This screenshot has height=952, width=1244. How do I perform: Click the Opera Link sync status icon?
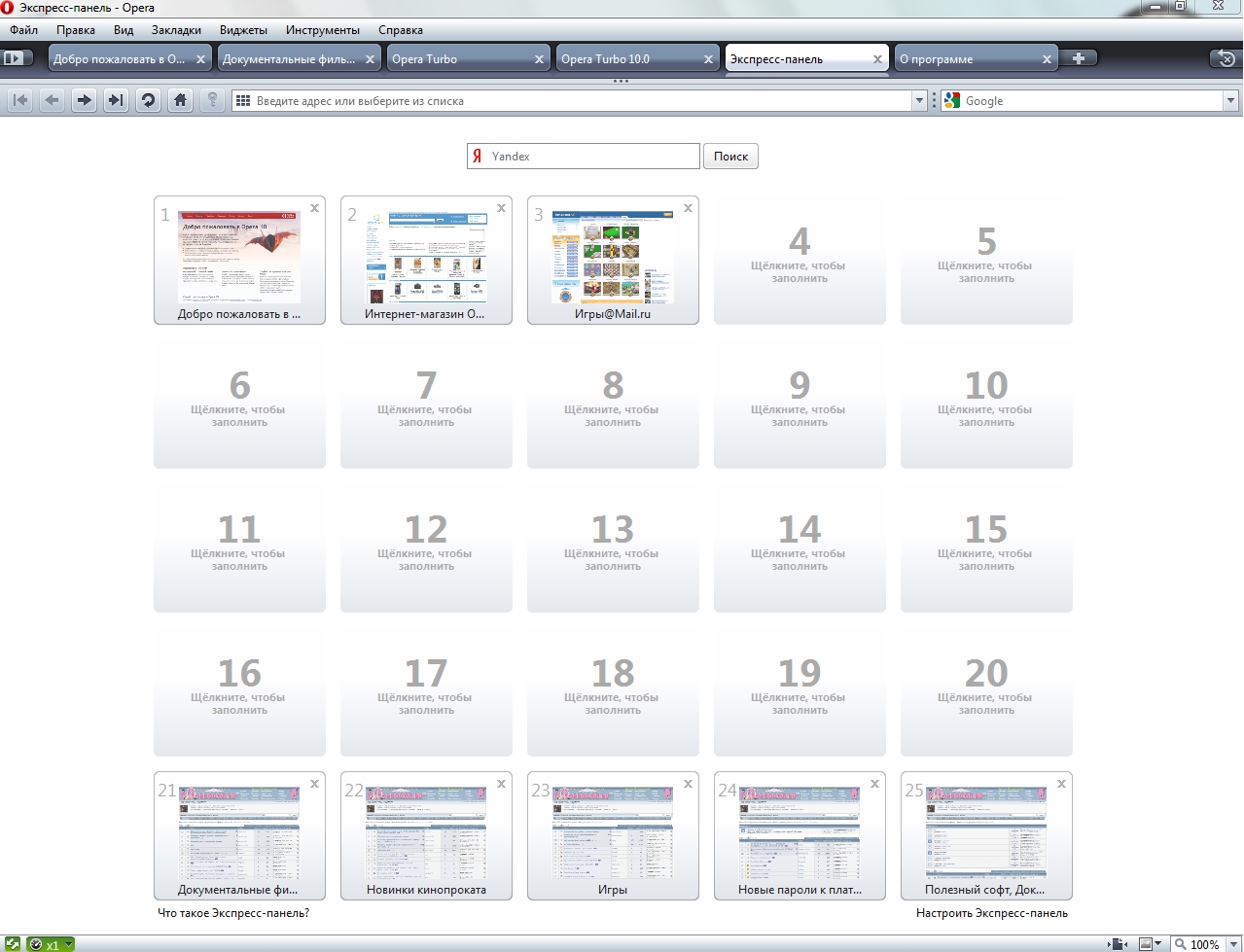12,944
